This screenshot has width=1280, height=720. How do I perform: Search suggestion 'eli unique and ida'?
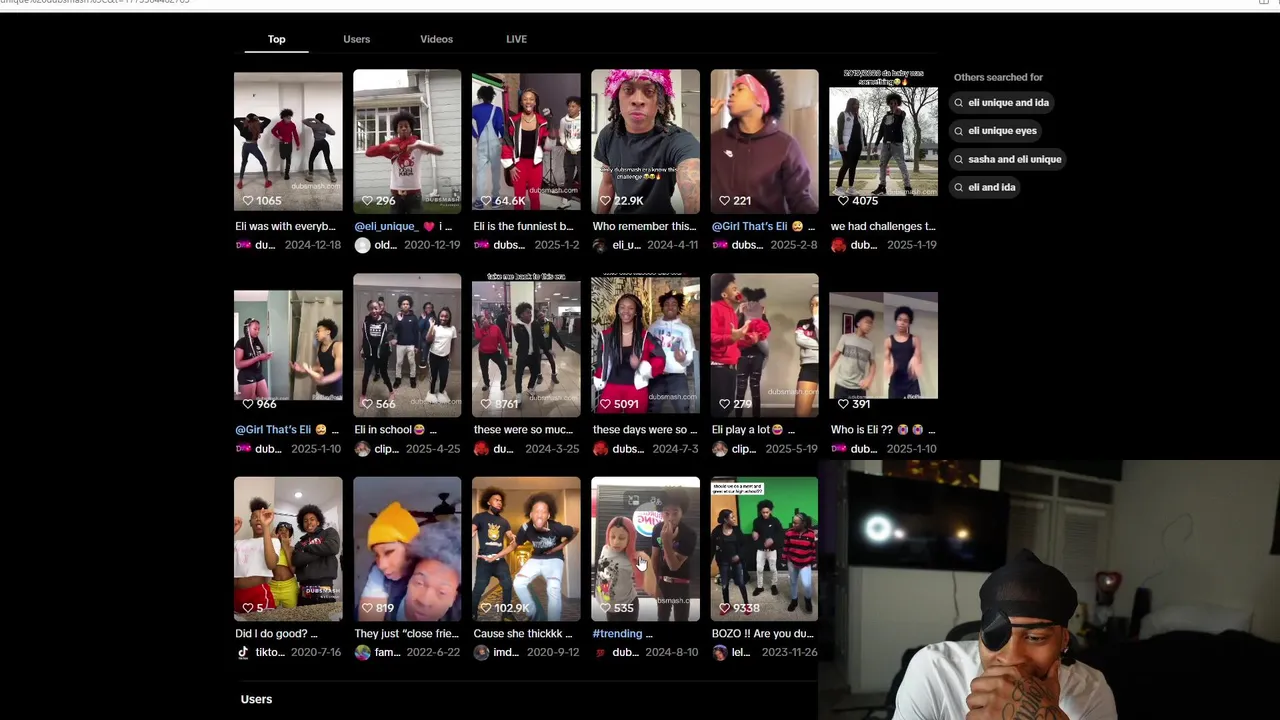point(1002,102)
